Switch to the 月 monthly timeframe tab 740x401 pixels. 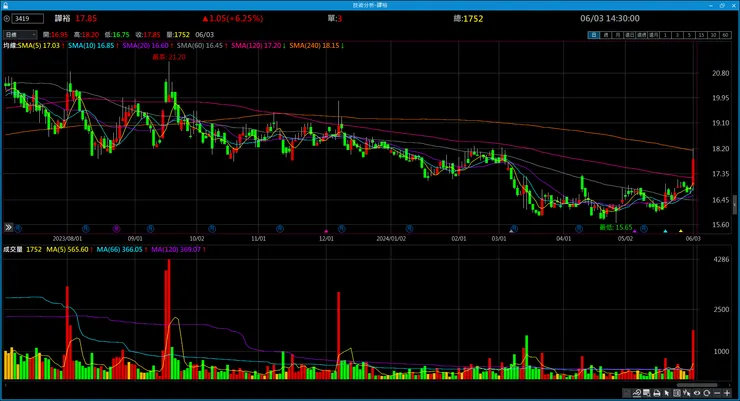[617, 35]
